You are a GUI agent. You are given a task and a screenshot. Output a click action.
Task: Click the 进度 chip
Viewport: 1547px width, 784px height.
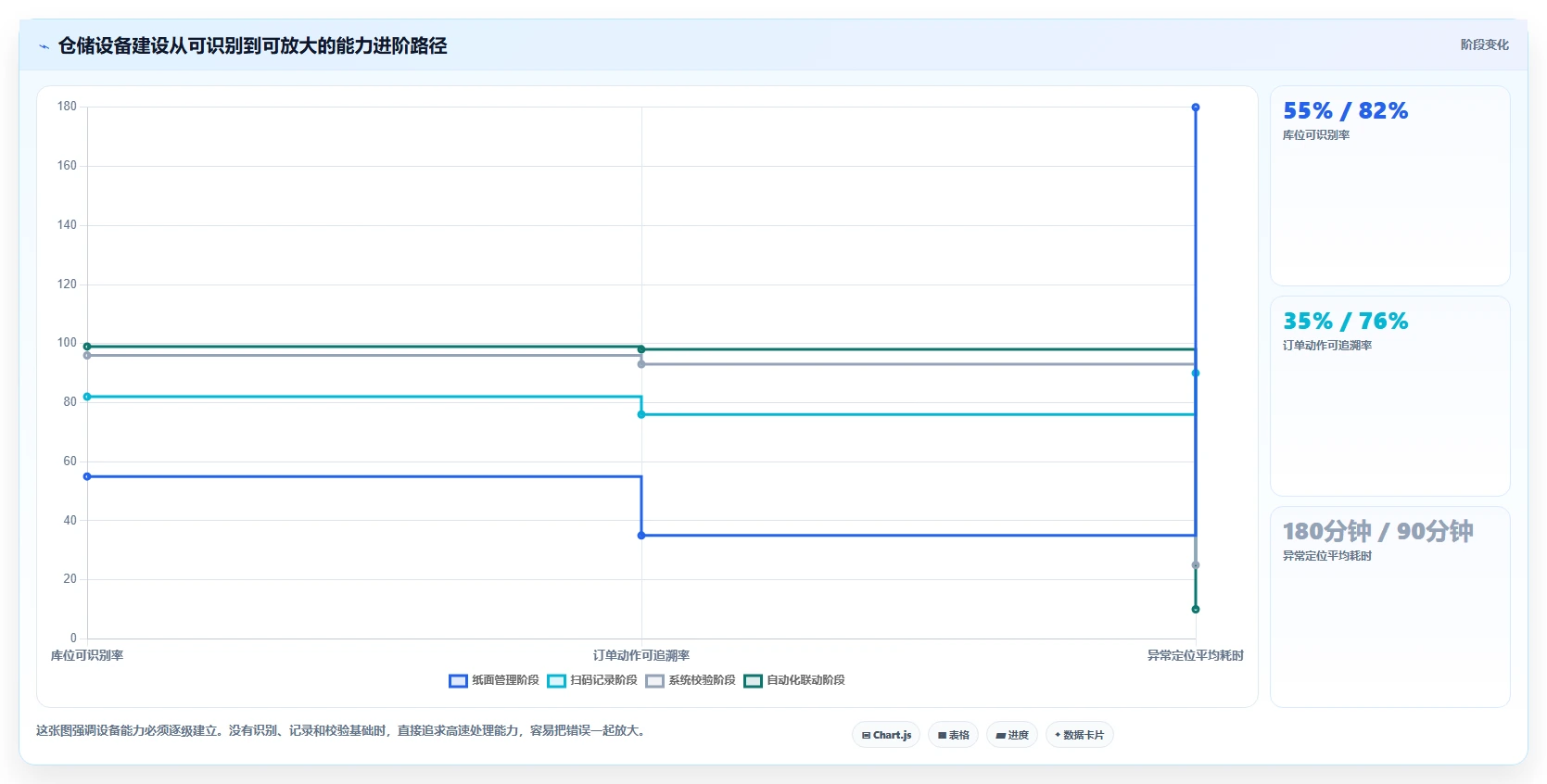[1012, 735]
